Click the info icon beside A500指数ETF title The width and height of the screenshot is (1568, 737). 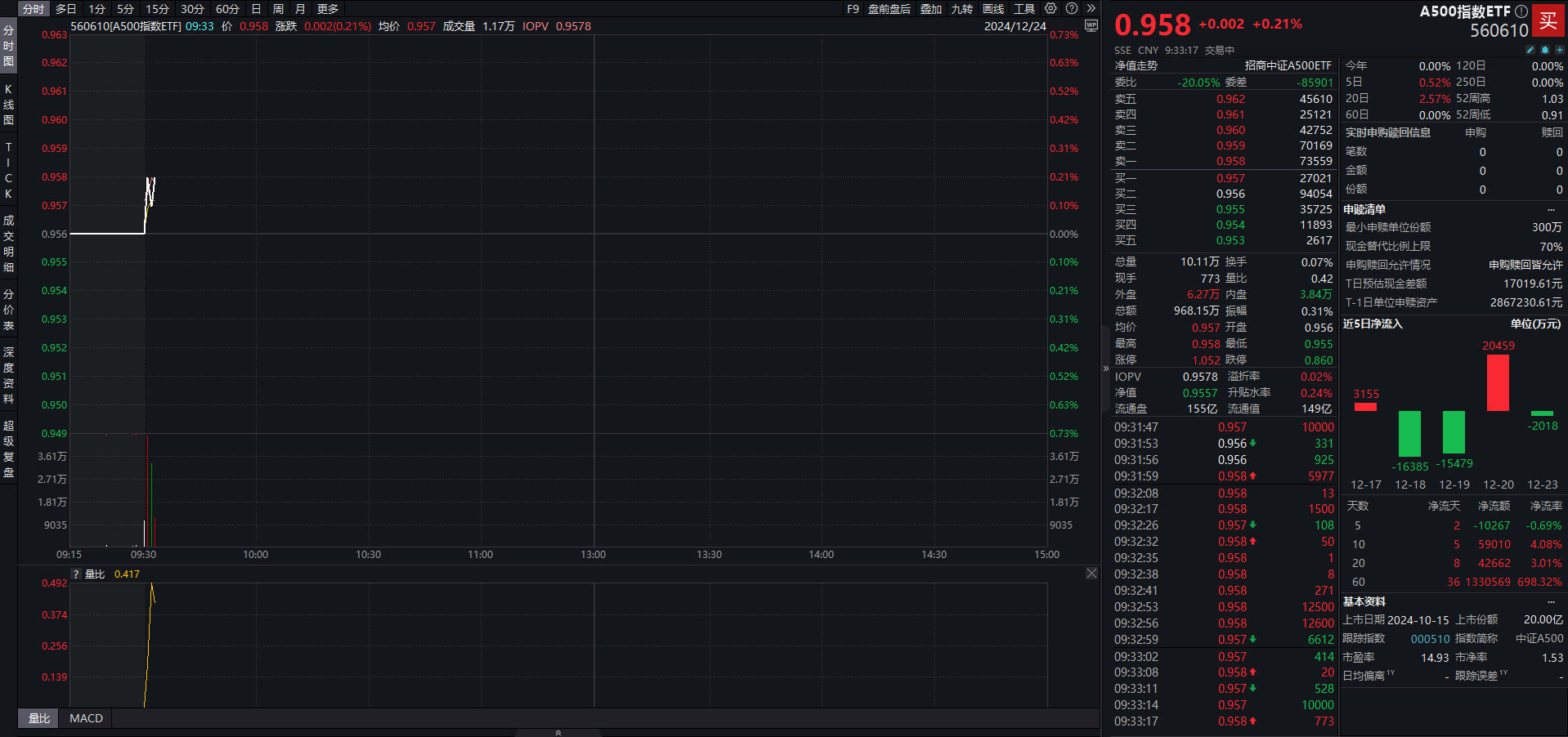pyautogui.click(x=1521, y=11)
